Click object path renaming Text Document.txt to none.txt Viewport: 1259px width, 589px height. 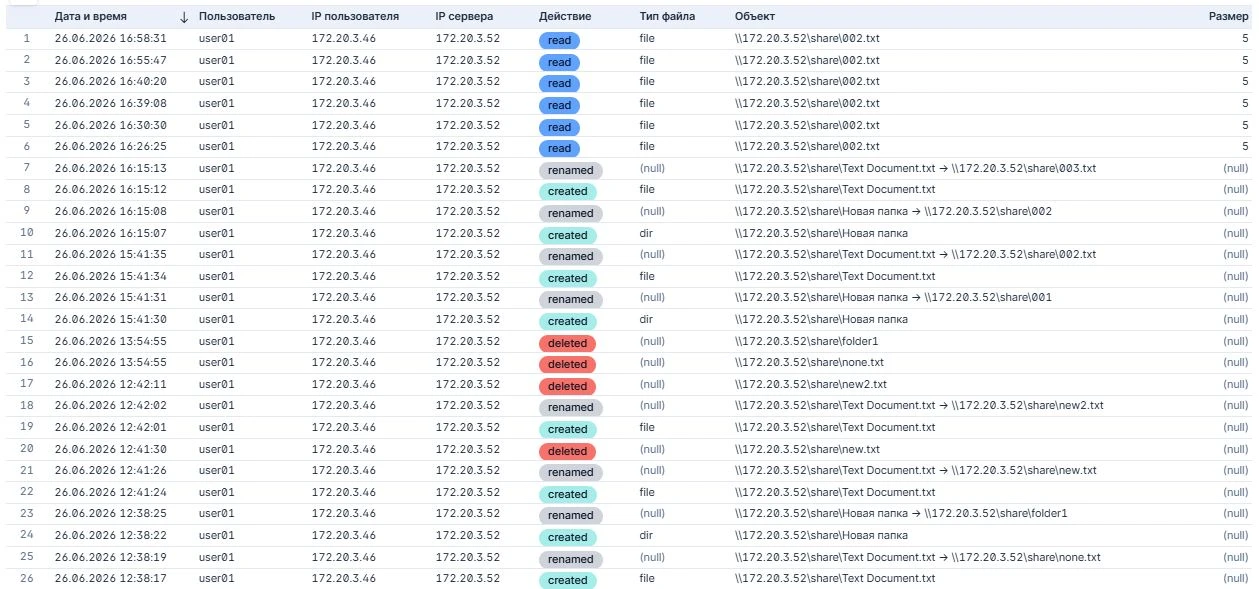[917, 557]
